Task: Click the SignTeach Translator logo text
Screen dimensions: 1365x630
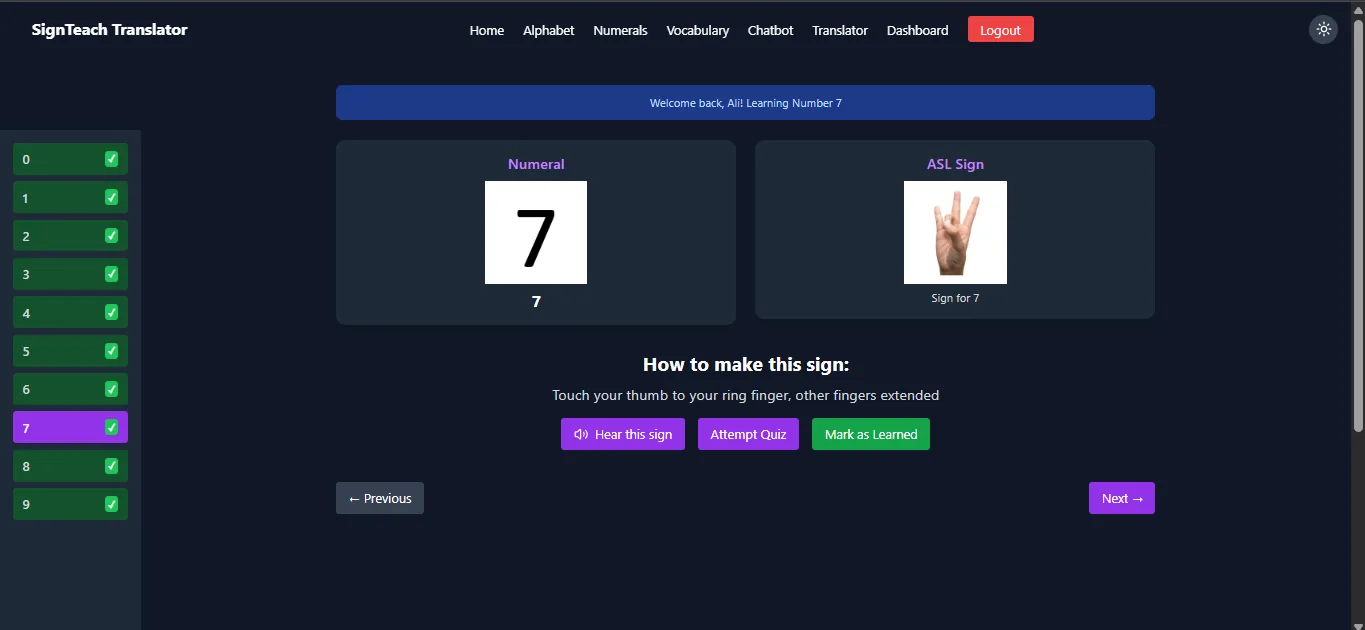Action: 110,30
